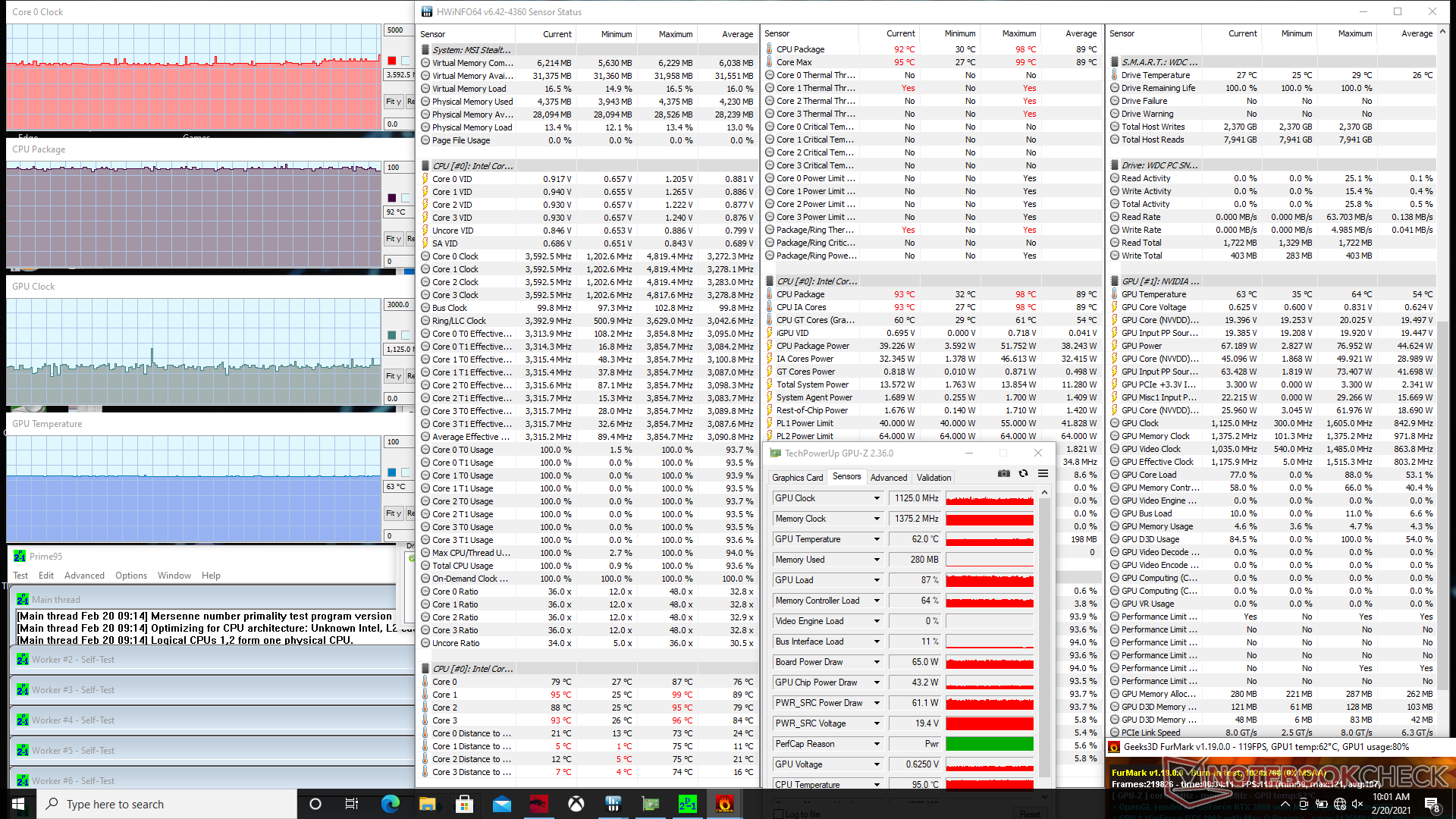Click the 5000 max value field in the Core 0 Clock graph
The height and width of the screenshot is (819, 1456).
click(x=397, y=30)
